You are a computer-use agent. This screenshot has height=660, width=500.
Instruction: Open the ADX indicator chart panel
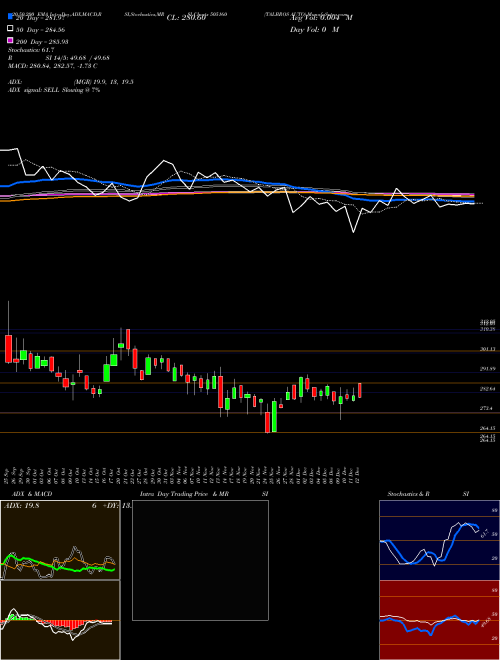tap(60, 540)
